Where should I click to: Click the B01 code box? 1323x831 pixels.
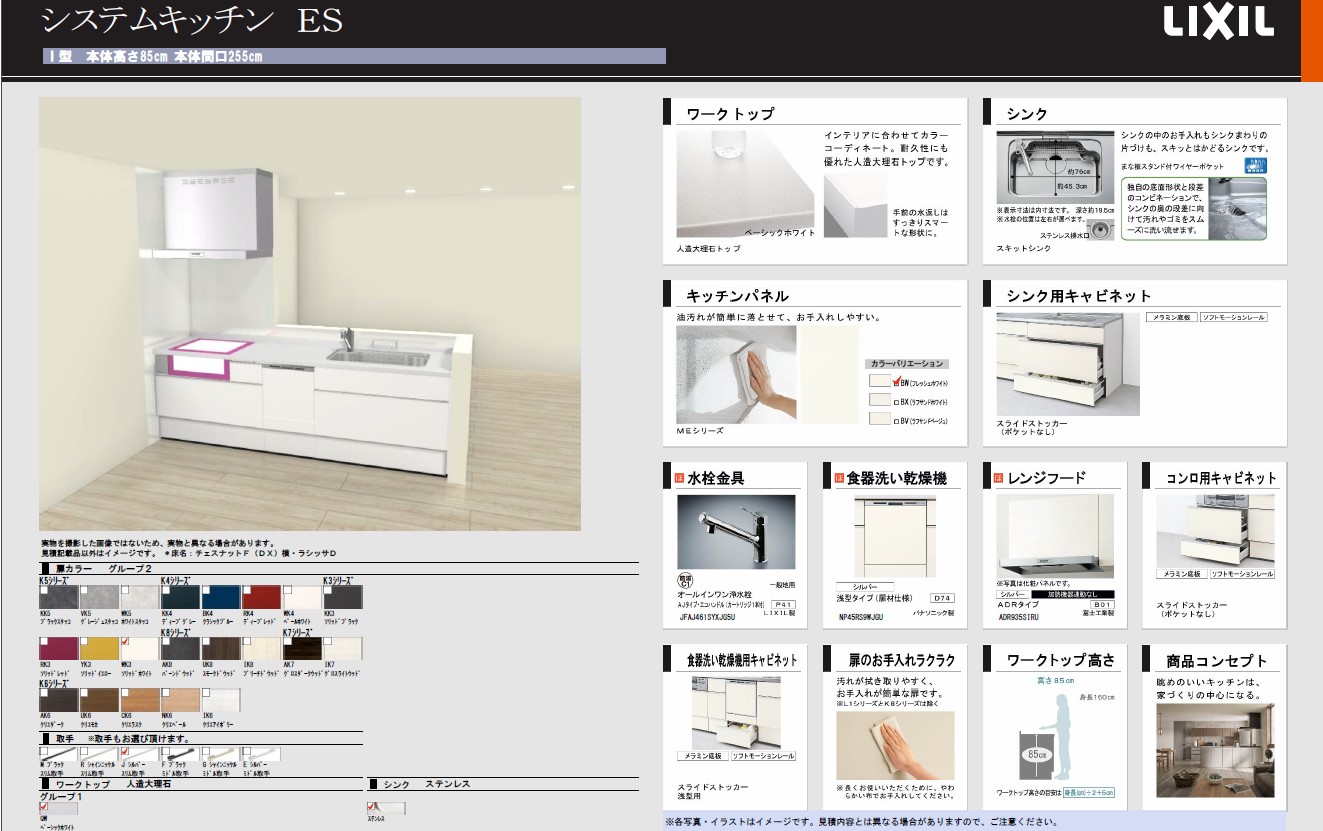tap(1103, 605)
